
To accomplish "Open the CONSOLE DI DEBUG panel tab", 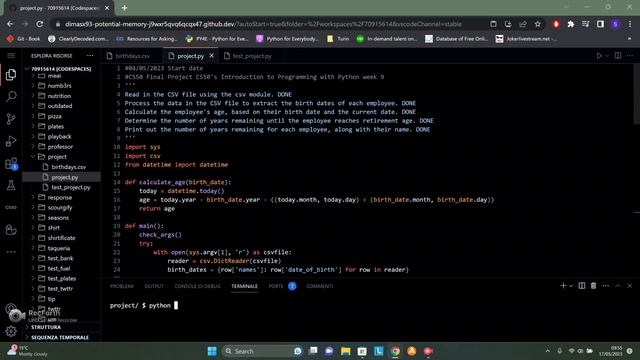I will tap(197, 286).
